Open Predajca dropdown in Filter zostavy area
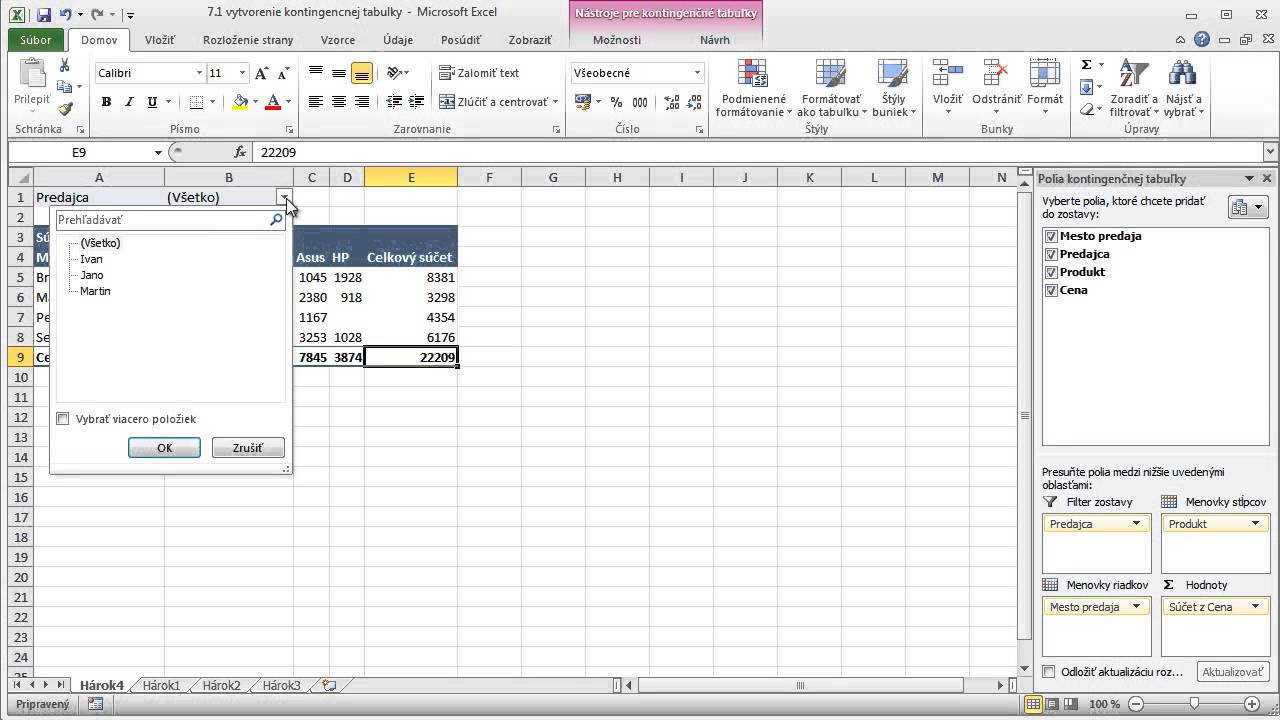The width and height of the screenshot is (1280, 720). (x=1136, y=524)
